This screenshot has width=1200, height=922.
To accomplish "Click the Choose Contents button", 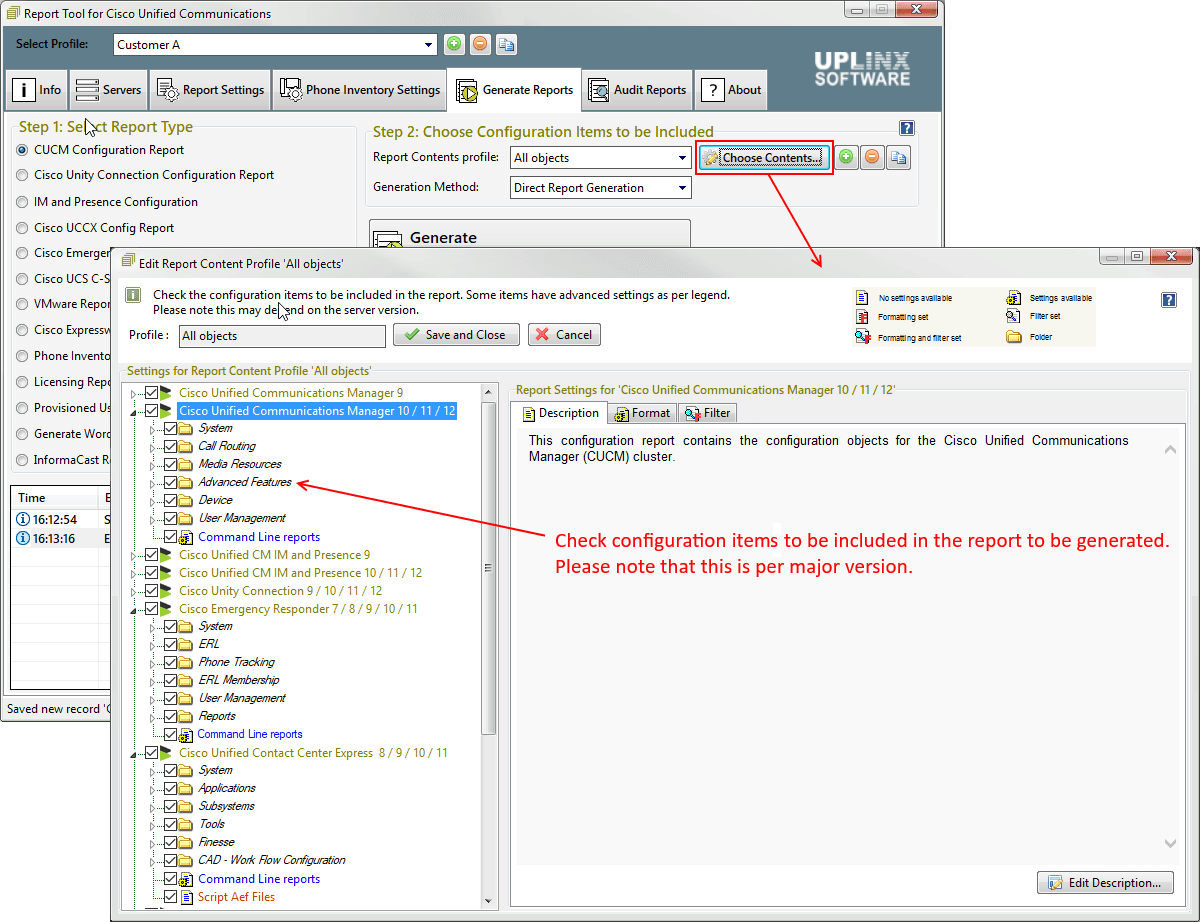I will coord(764,157).
